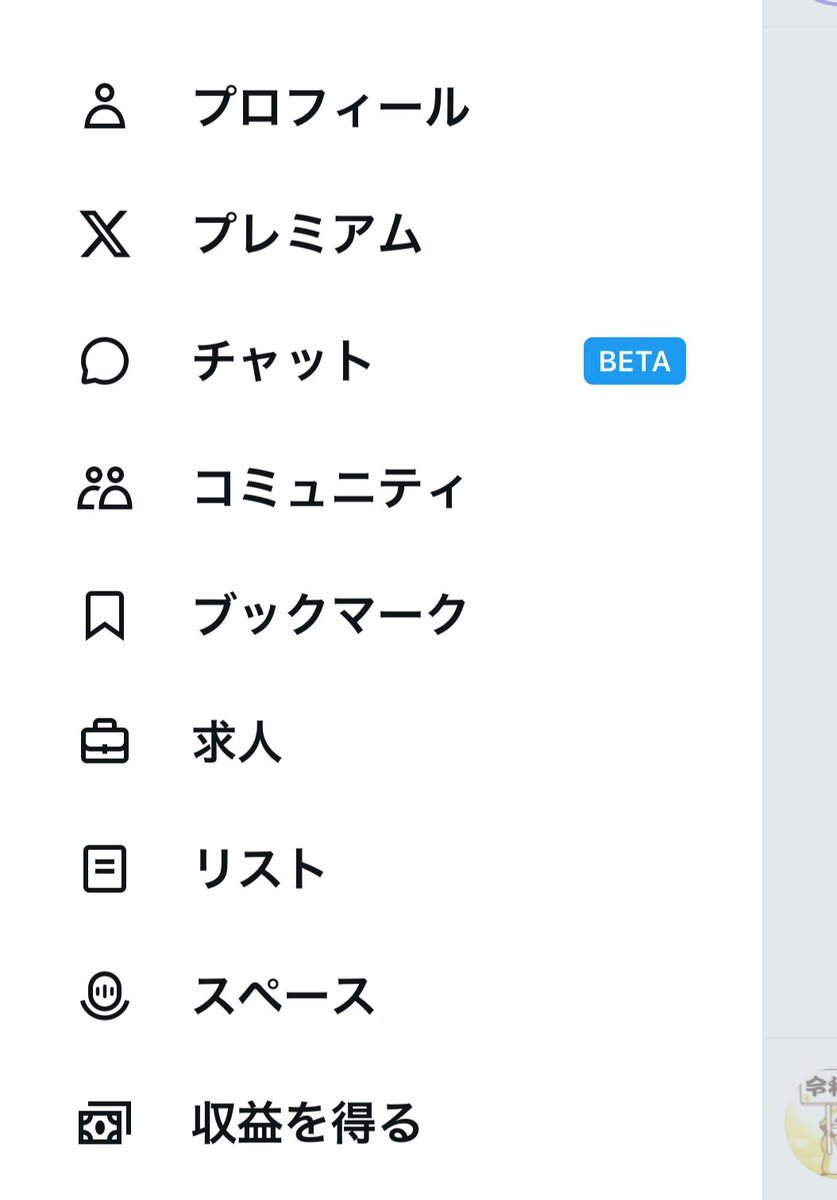Click the avatar thumbnail at bottom right

click(812, 1120)
